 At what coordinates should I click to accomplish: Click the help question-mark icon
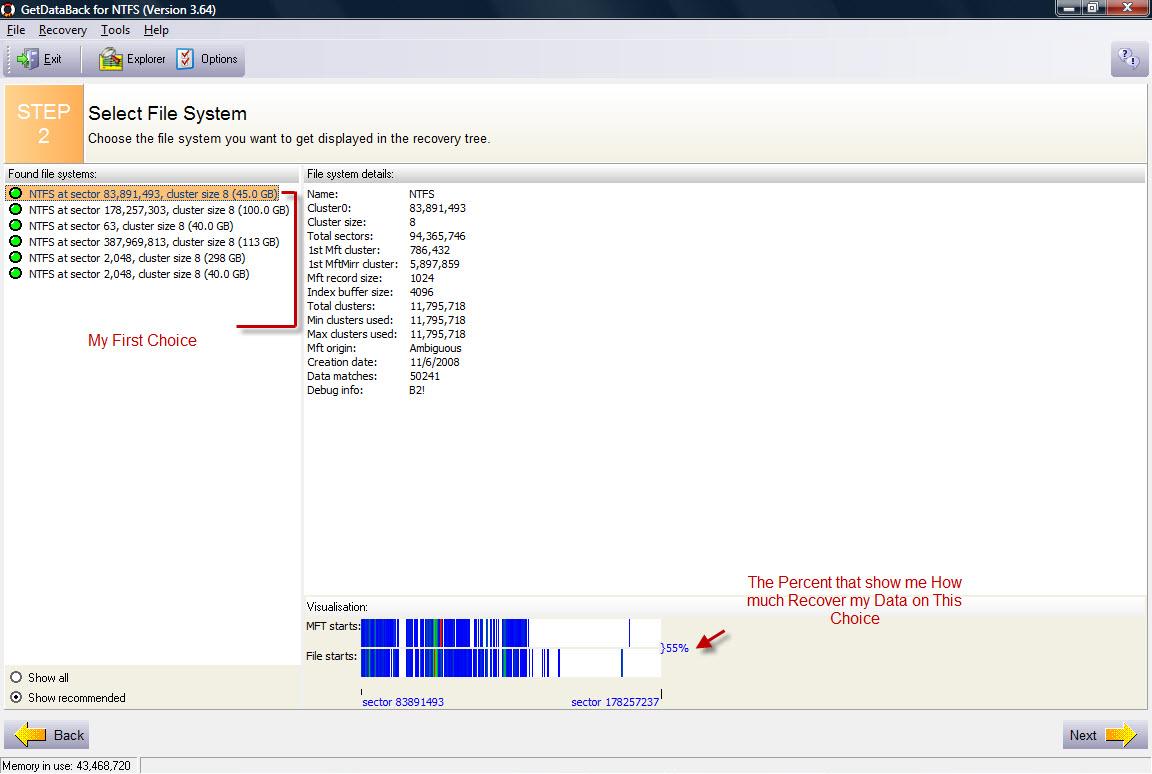tap(1129, 59)
